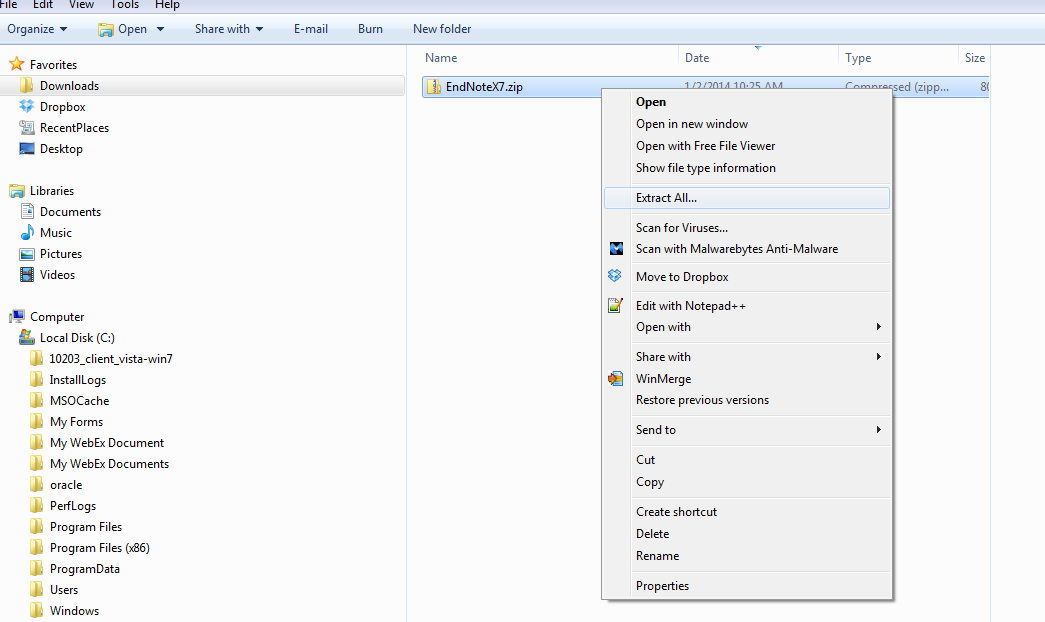Screen dimensions: 1045x622
Task: Select the EndNoteX7.zip file icon
Action: 434,87
